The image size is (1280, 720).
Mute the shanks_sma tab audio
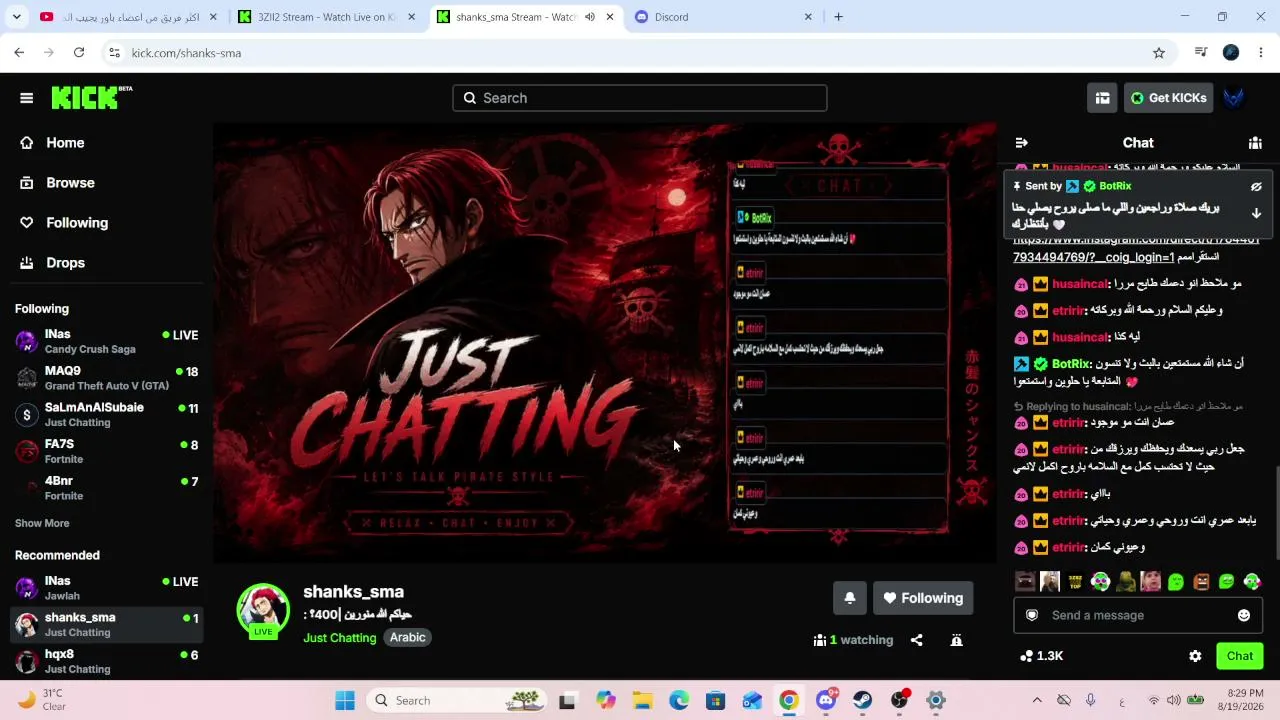coord(590,17)
